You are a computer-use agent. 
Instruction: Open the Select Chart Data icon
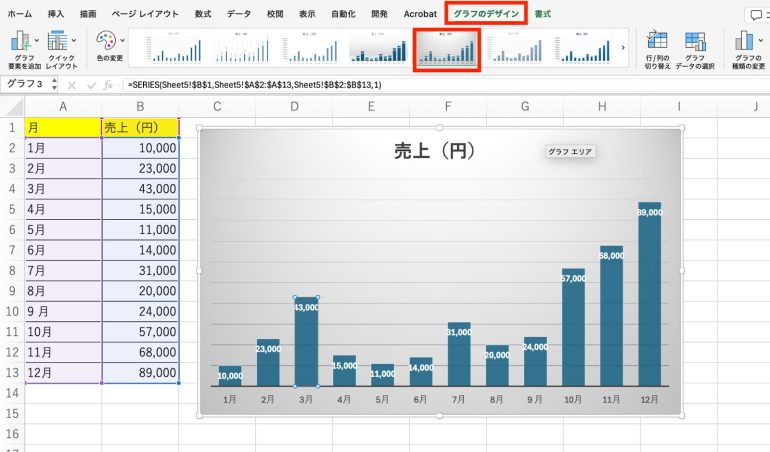(x=695, y=41)
